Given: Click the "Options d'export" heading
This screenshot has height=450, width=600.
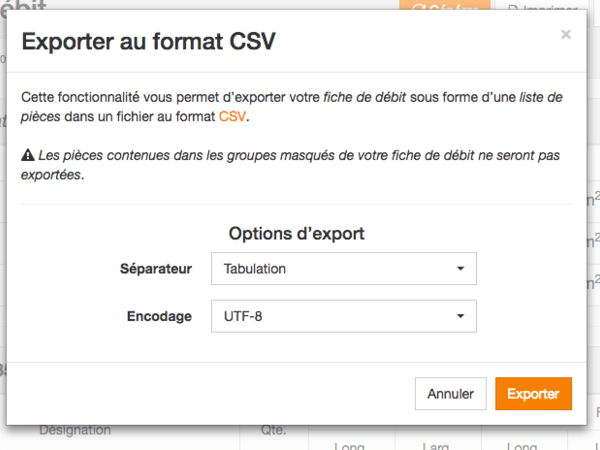Looking at the screenshot, I should [x=296, y=234].
